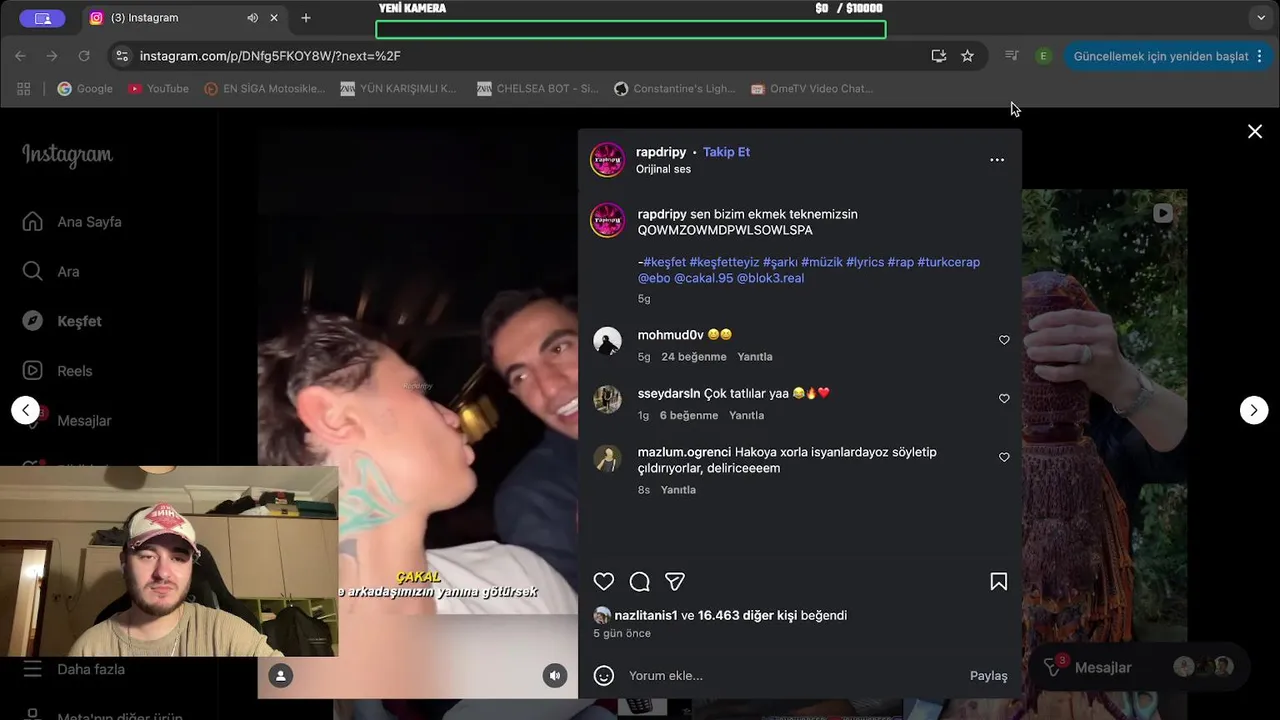Go to previous post arrow
The height and width of the screenshot is (720, 1280).
tap(26, 410)
